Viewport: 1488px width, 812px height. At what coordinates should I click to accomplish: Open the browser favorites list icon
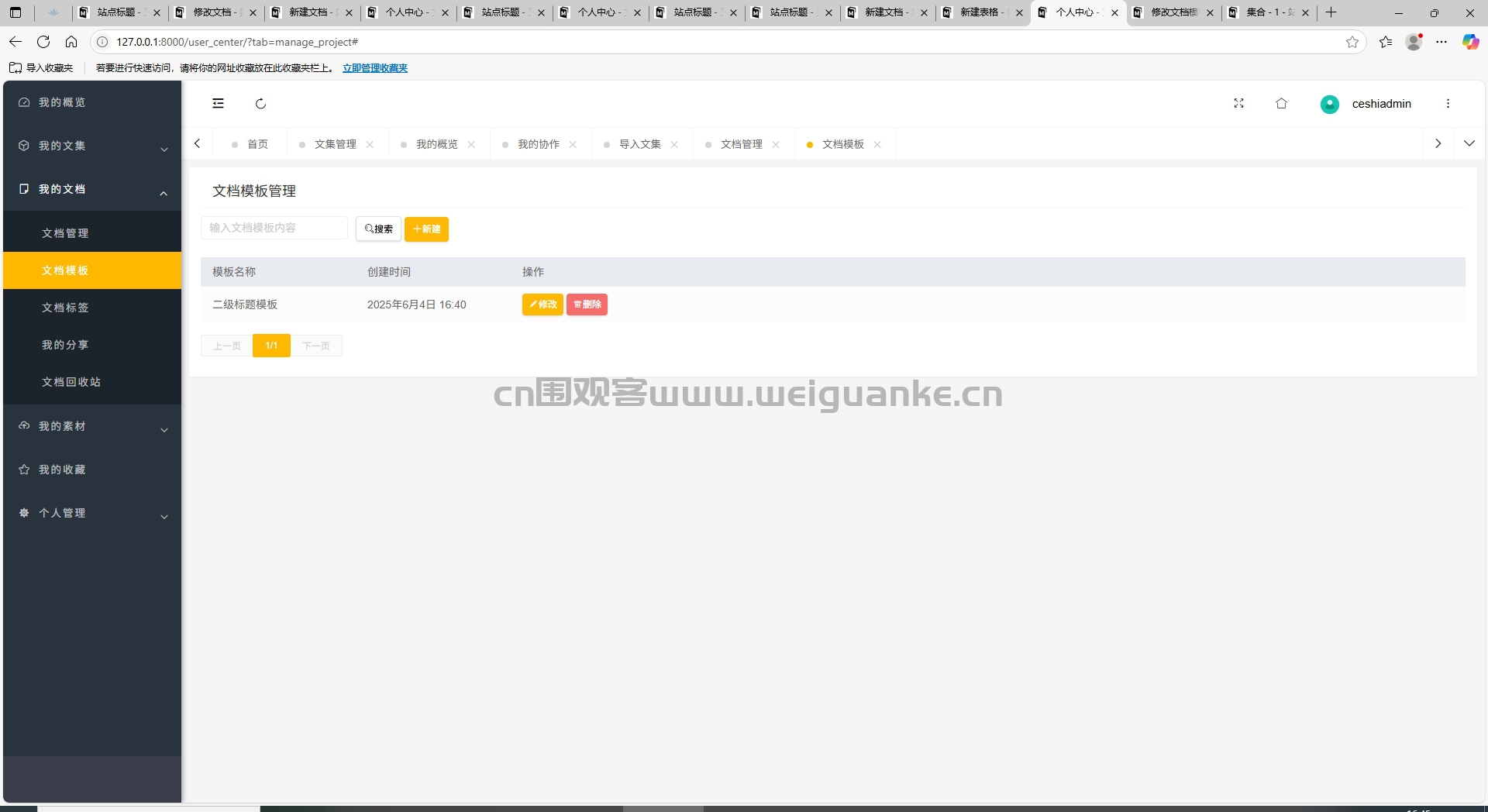[x=1386, y=42]
